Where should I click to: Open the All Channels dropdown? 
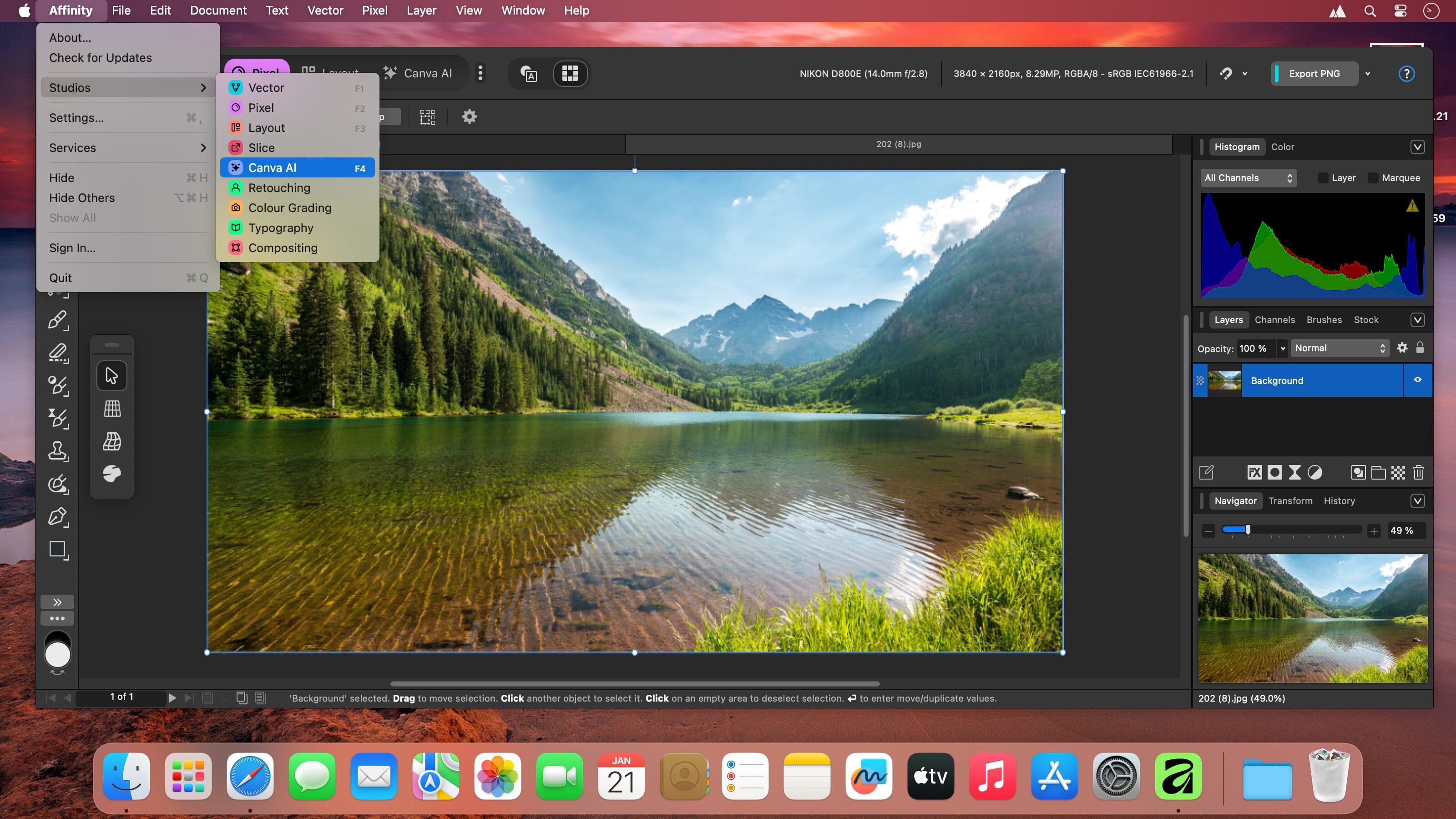pos(1248,178)
